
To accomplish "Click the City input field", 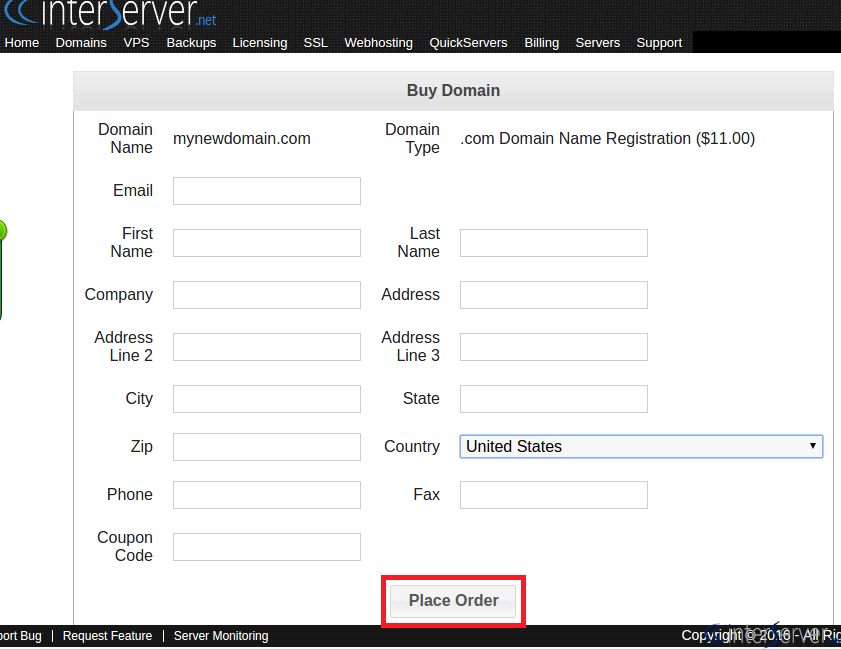I will click(x=267, y=399).
